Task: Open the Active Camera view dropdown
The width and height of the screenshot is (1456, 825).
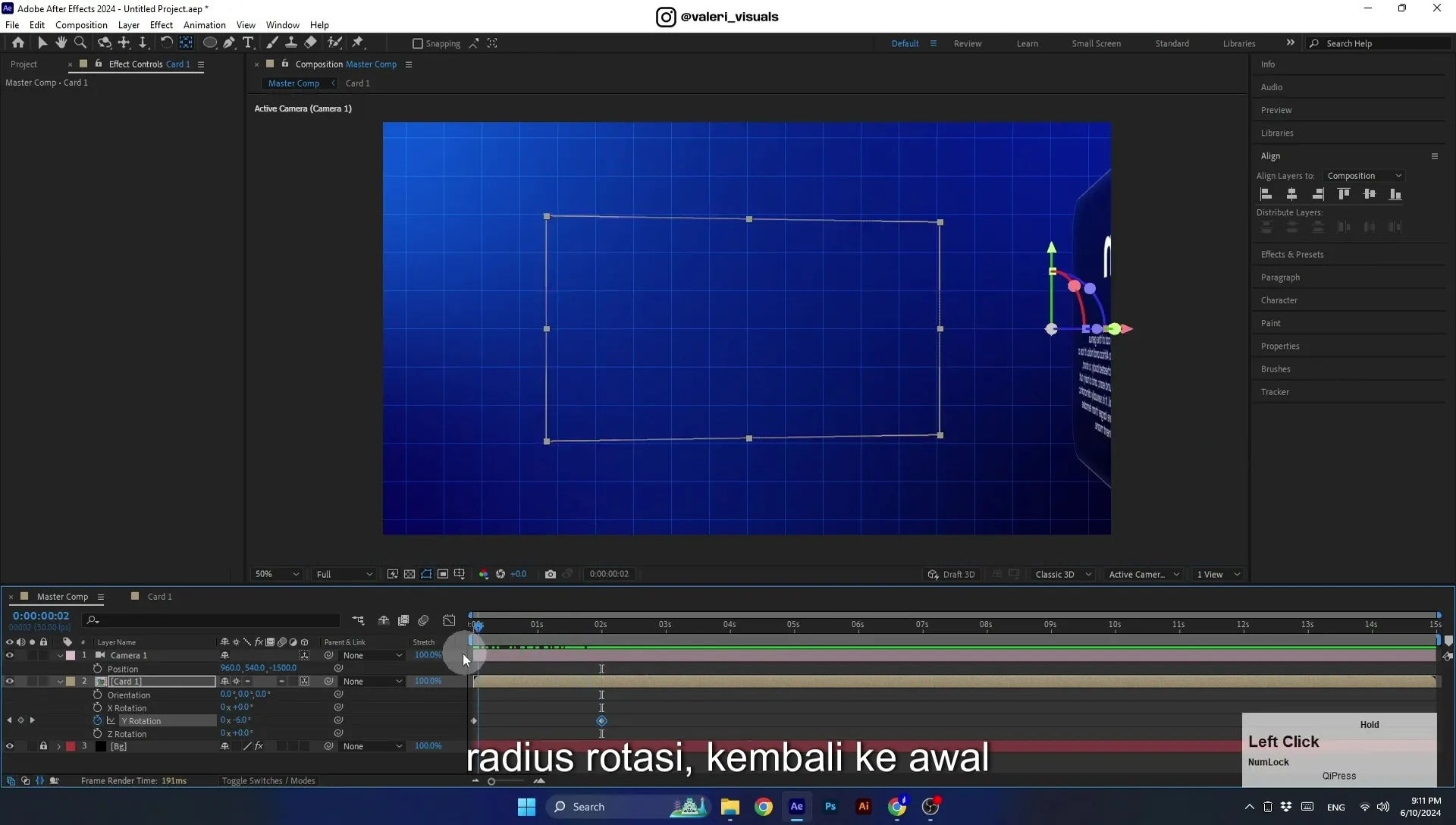Action: (1143, 574)
